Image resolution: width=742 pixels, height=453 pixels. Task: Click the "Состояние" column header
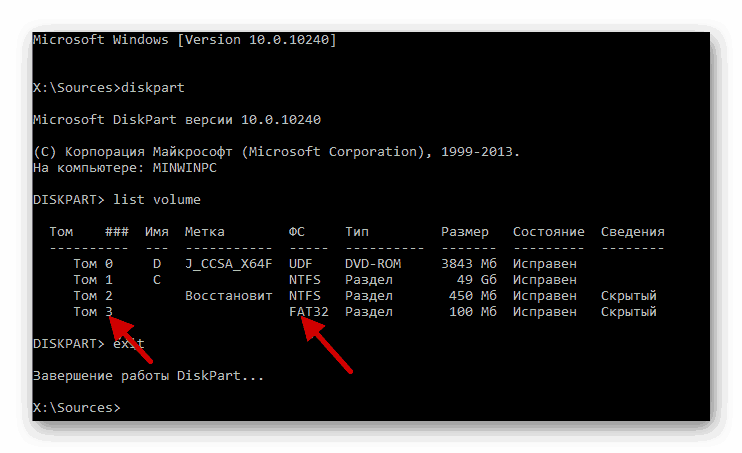click(x=549, y=232)
